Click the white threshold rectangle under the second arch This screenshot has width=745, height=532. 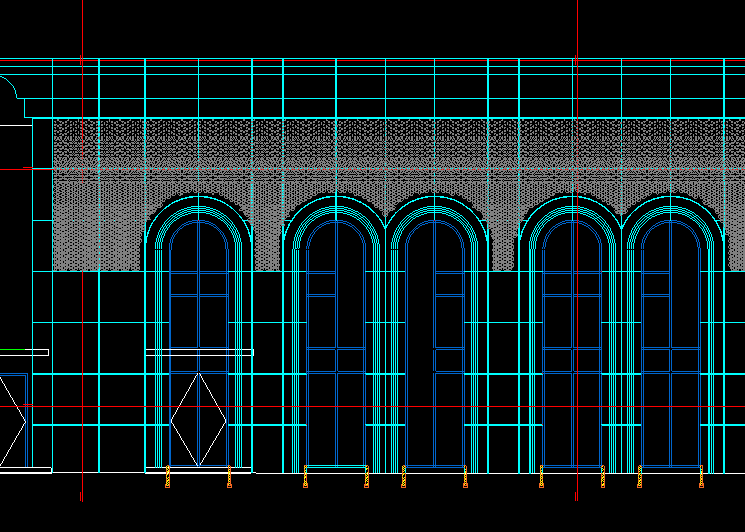336,469
